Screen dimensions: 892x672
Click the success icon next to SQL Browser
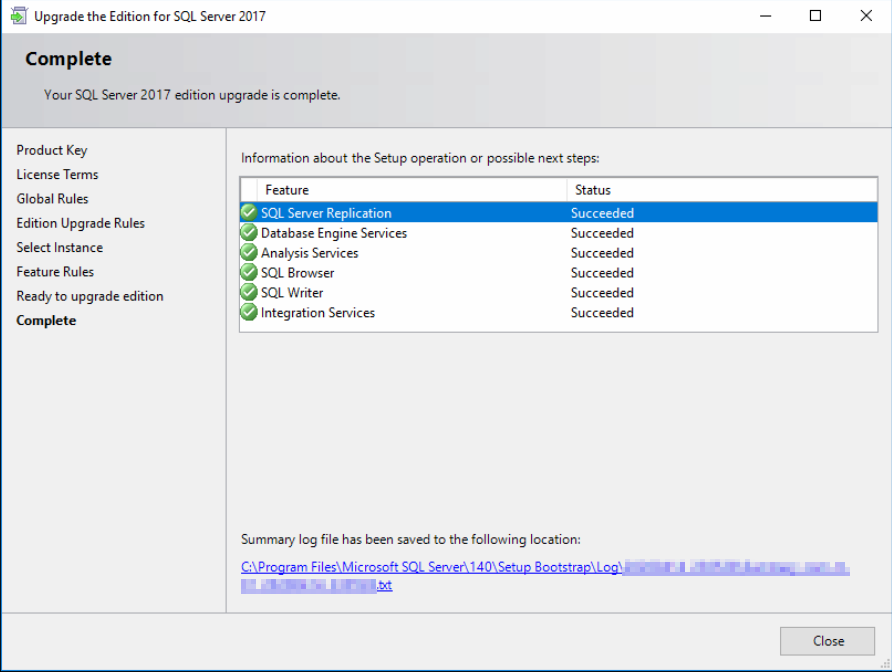[x=249, y=273]
